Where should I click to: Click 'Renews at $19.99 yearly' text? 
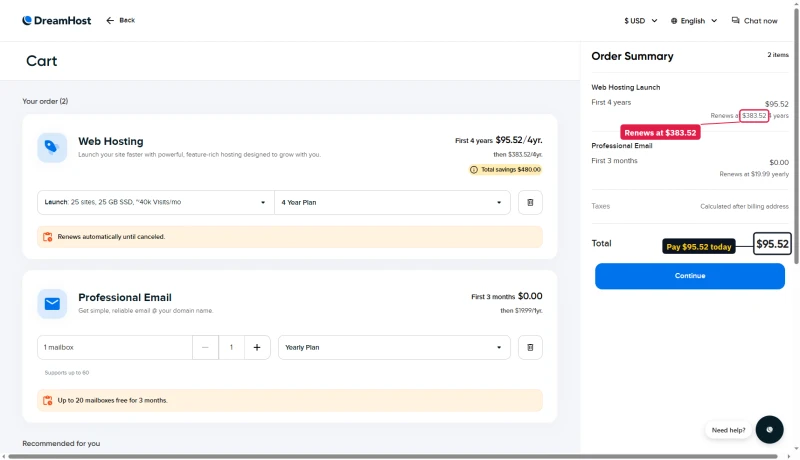click(754, 174)
